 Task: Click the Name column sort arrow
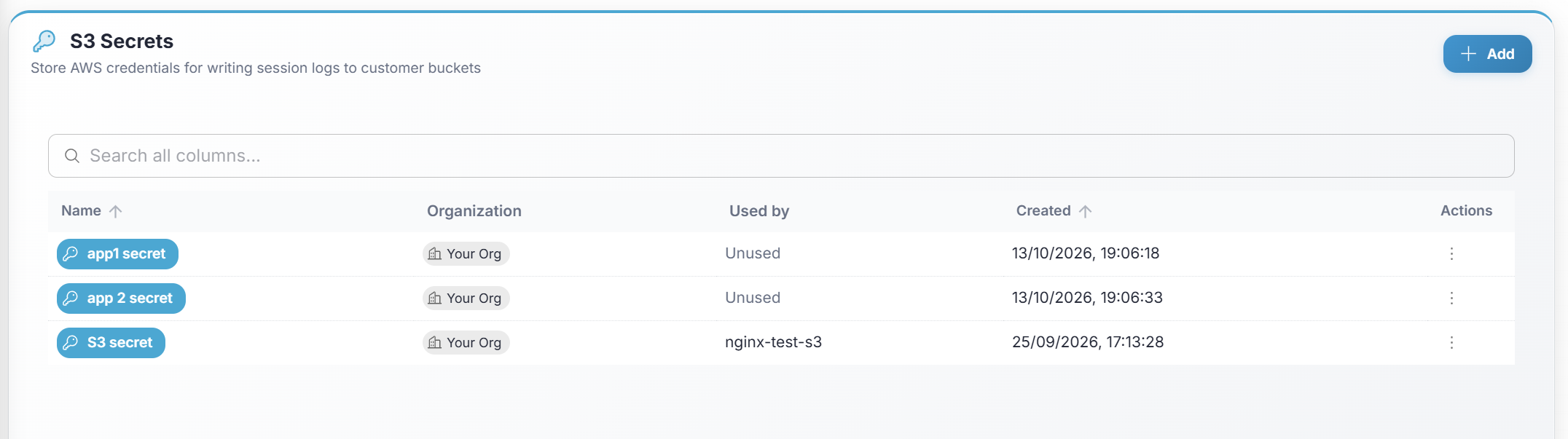tap(115, 211)
